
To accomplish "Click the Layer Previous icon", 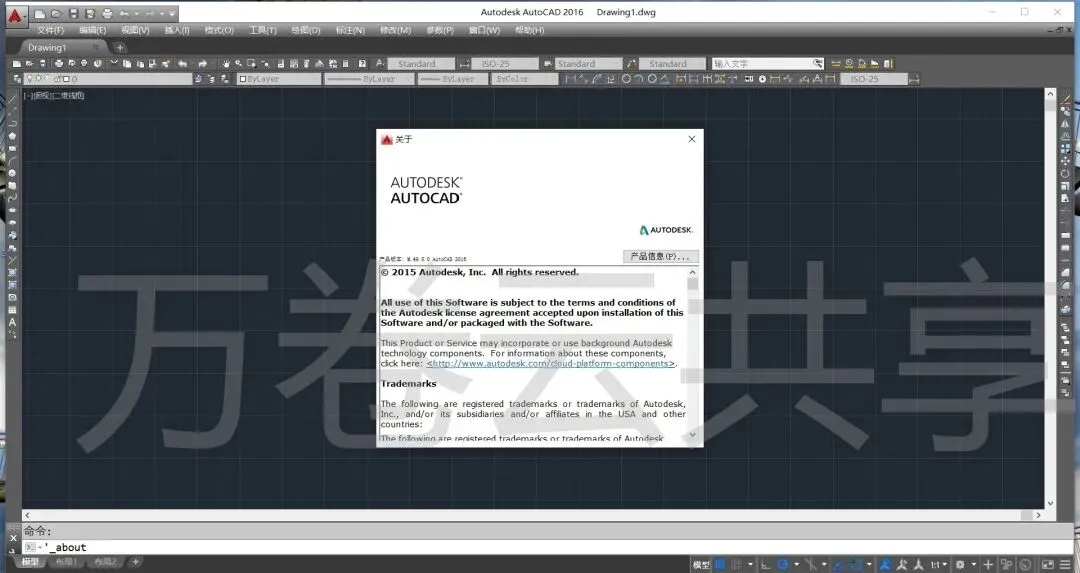I will tap(211, 79).
